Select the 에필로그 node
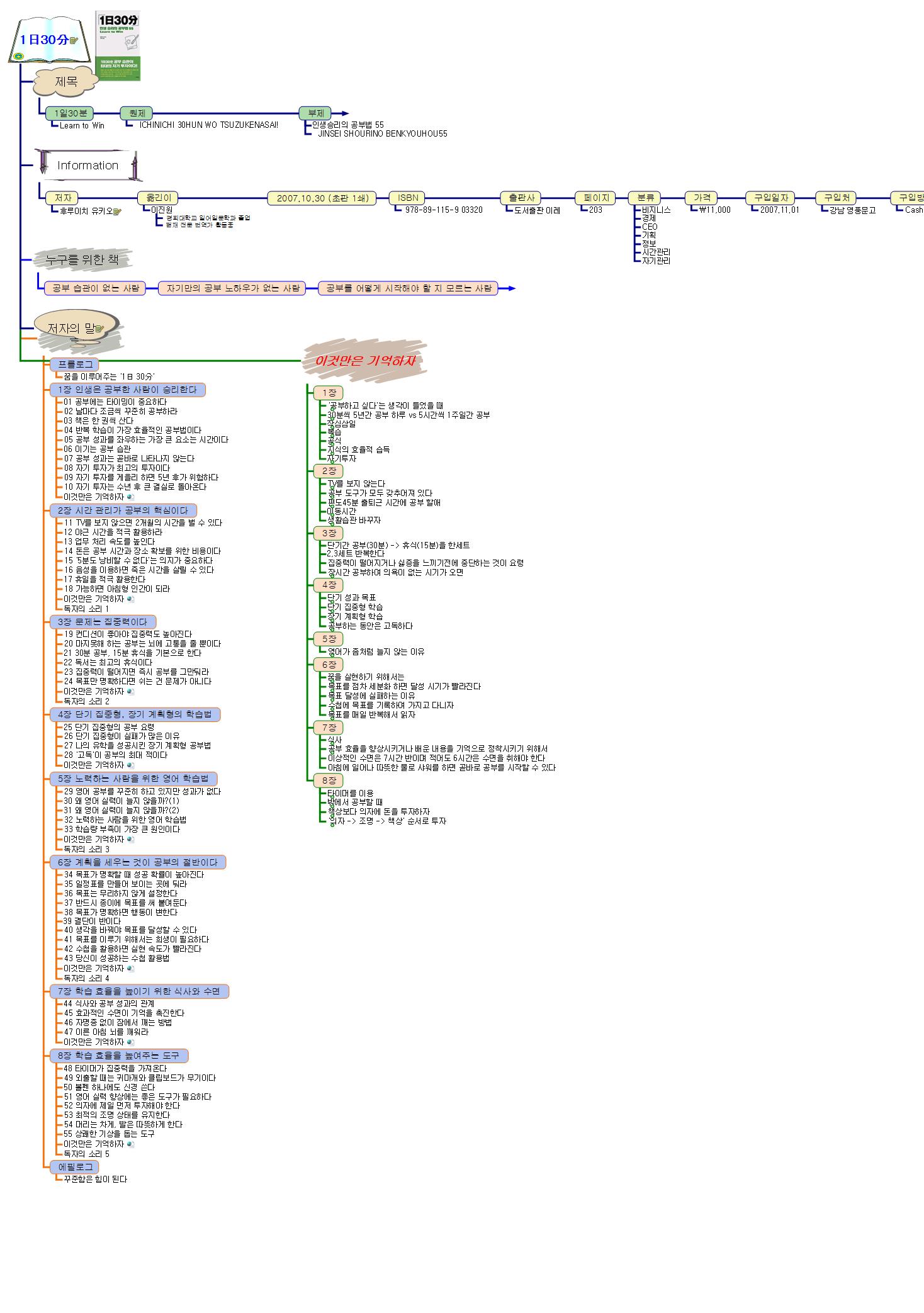The width and height of the screenshot is (924, 1313). click(75, 1166)
